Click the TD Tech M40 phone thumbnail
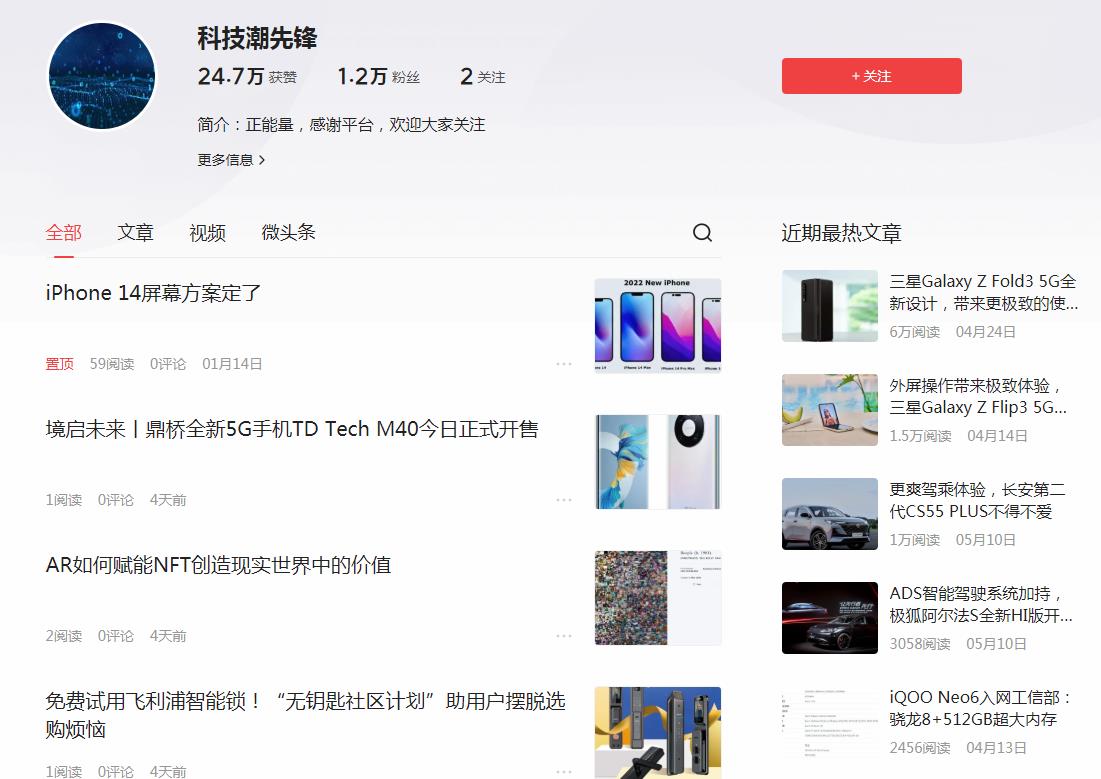 [658, 462]
